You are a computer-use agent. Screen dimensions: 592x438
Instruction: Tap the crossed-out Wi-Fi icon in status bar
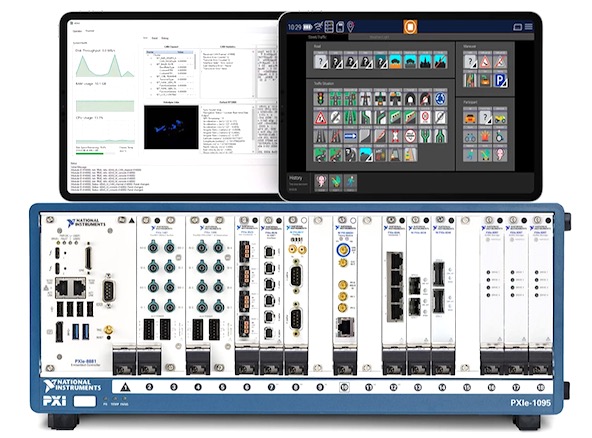click(x=319, y=27)
